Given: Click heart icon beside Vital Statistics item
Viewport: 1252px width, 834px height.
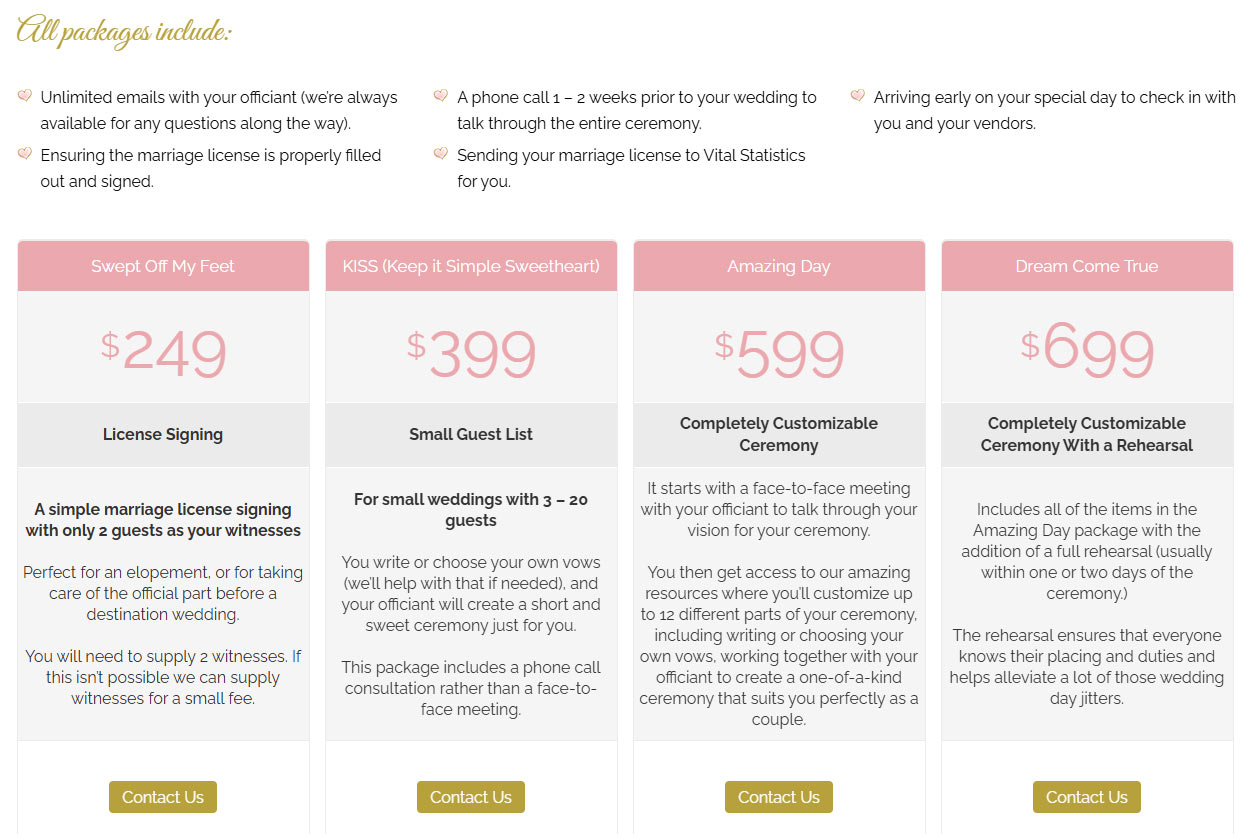Looking at the screenshot, I should coord(441,154).
